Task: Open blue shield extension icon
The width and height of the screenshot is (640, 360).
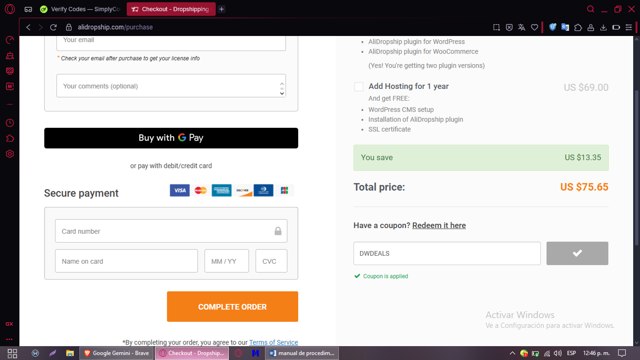Action: [552, 27]
